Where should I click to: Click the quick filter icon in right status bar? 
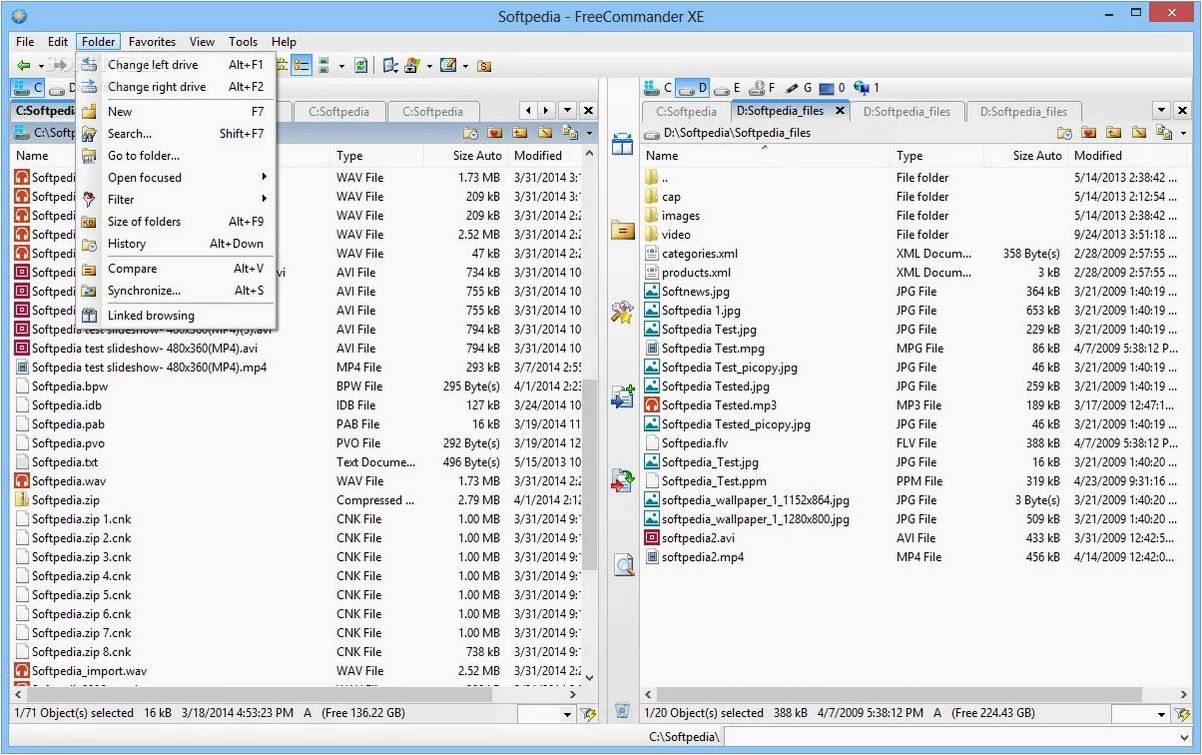[x=1181, y=714]
